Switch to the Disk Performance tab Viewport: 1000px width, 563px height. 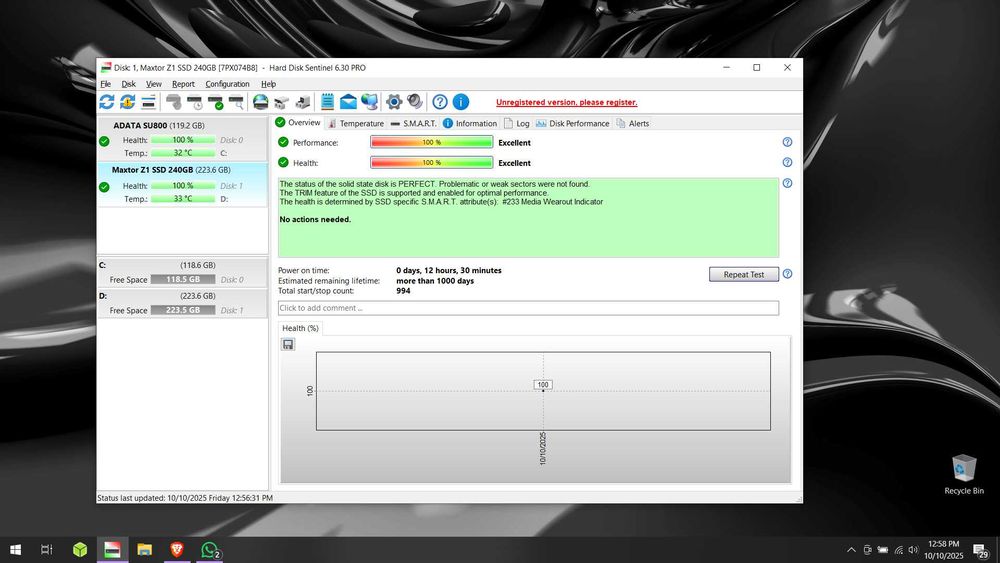coord(573,123)
